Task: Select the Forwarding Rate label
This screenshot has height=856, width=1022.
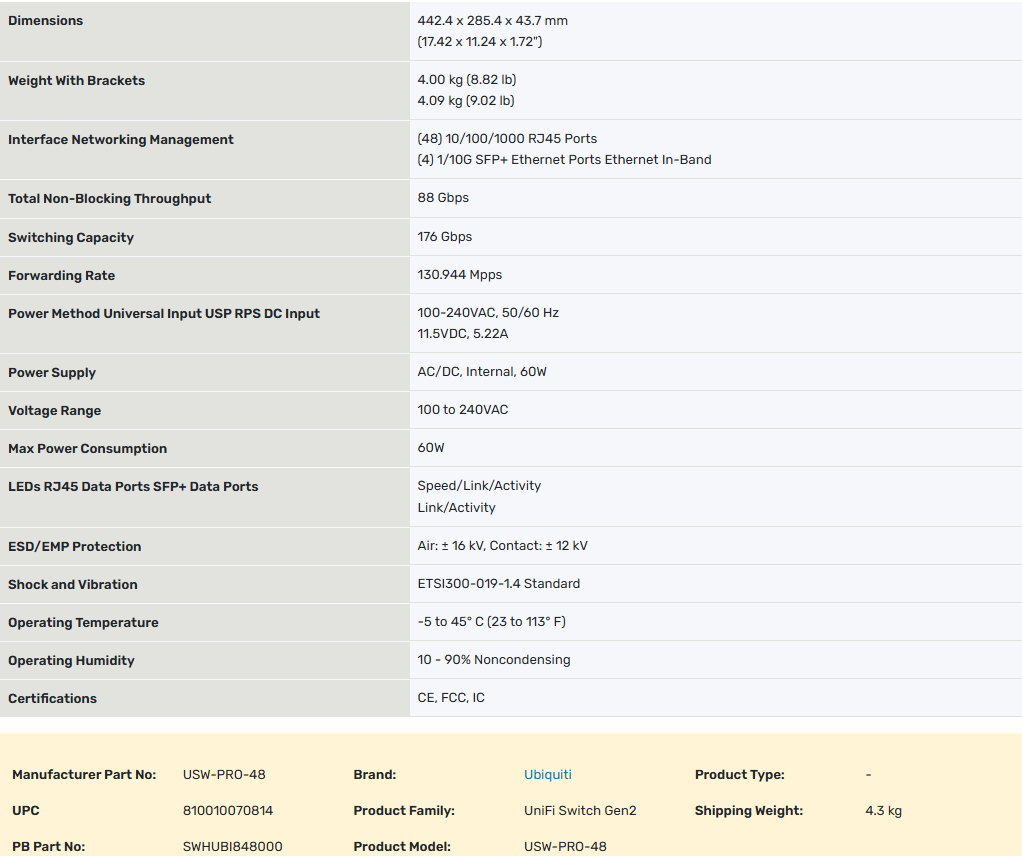Action: [62, 276]
